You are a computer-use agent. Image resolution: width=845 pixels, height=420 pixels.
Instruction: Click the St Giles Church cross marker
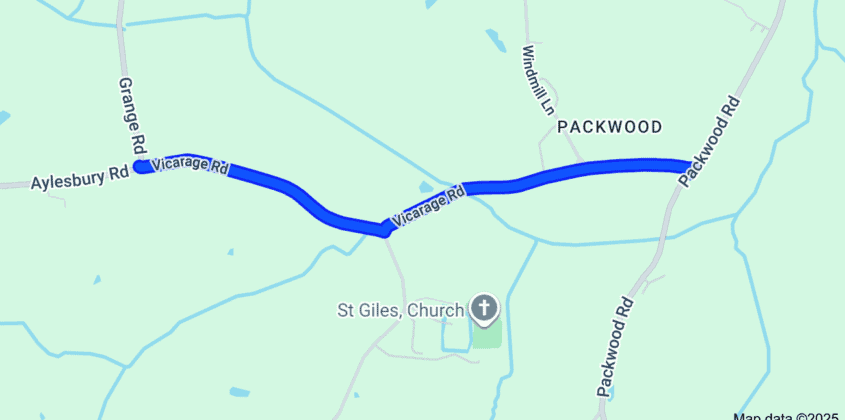point(484,309)
